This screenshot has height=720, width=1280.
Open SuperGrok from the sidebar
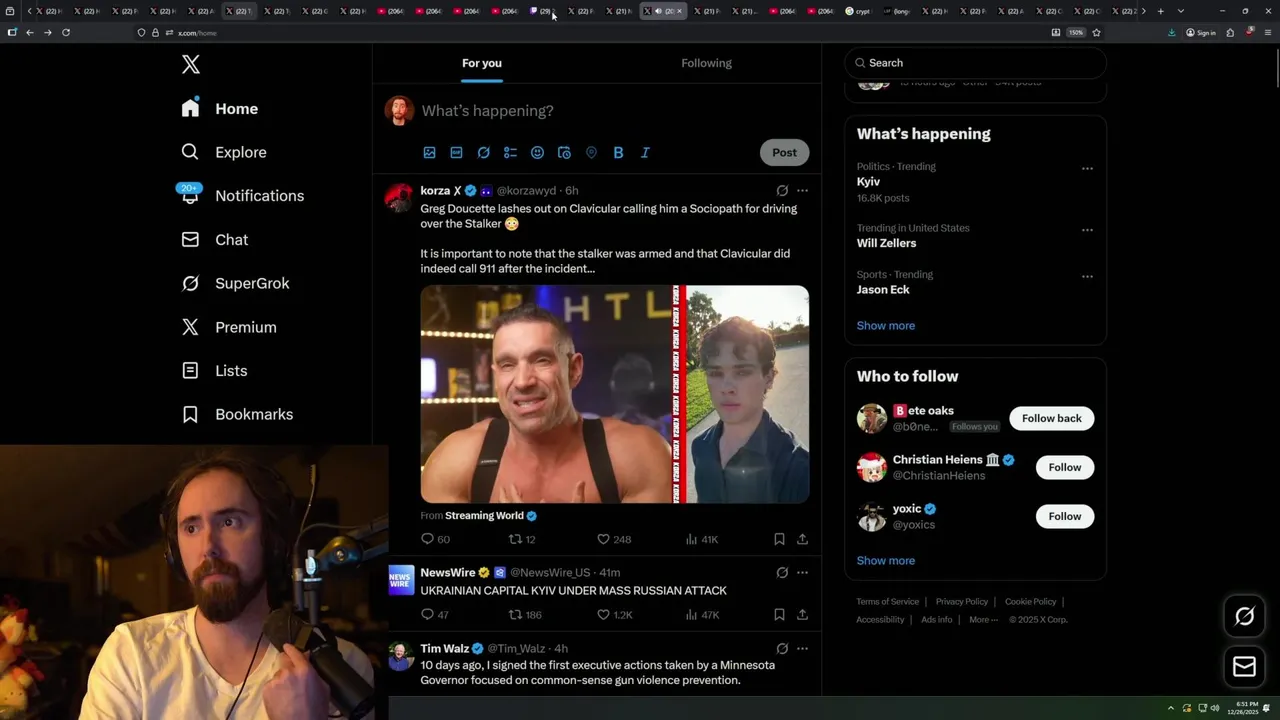click(x=235, y=283)
